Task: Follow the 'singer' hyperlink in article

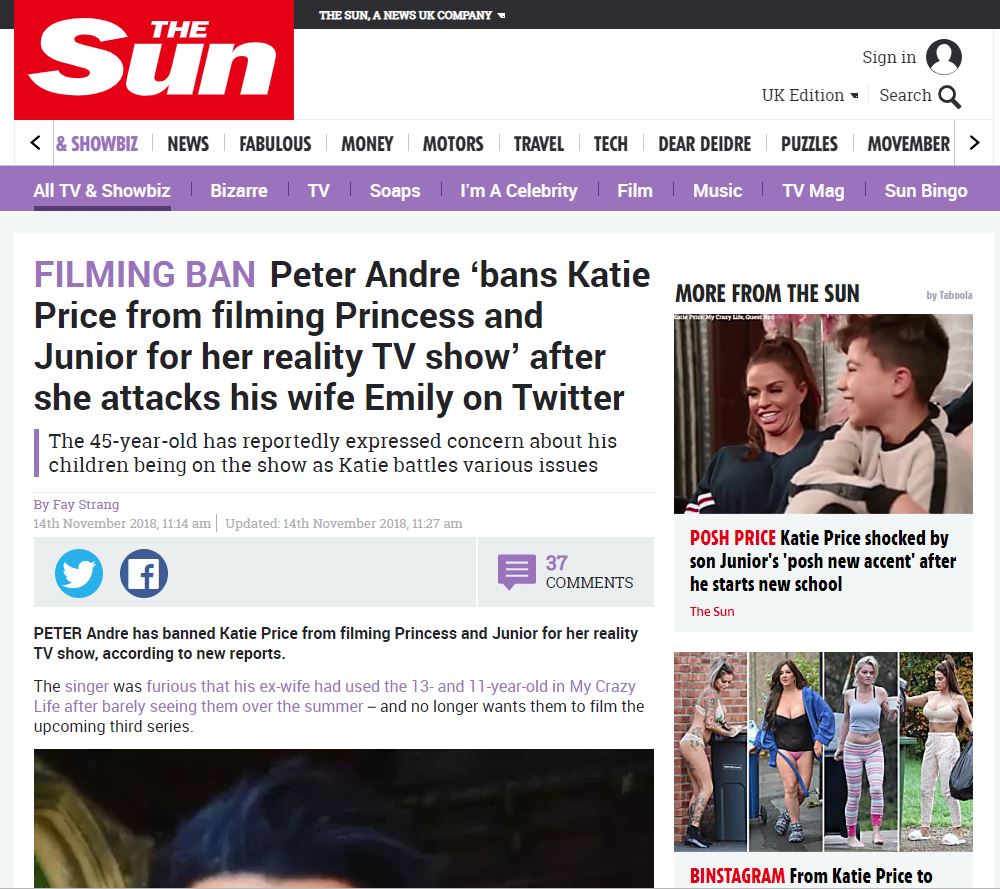Action: click(x=87, y=686)
